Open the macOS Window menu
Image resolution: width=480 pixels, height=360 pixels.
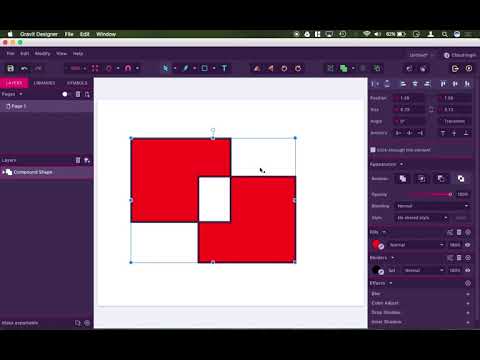(x=106, y=34)
